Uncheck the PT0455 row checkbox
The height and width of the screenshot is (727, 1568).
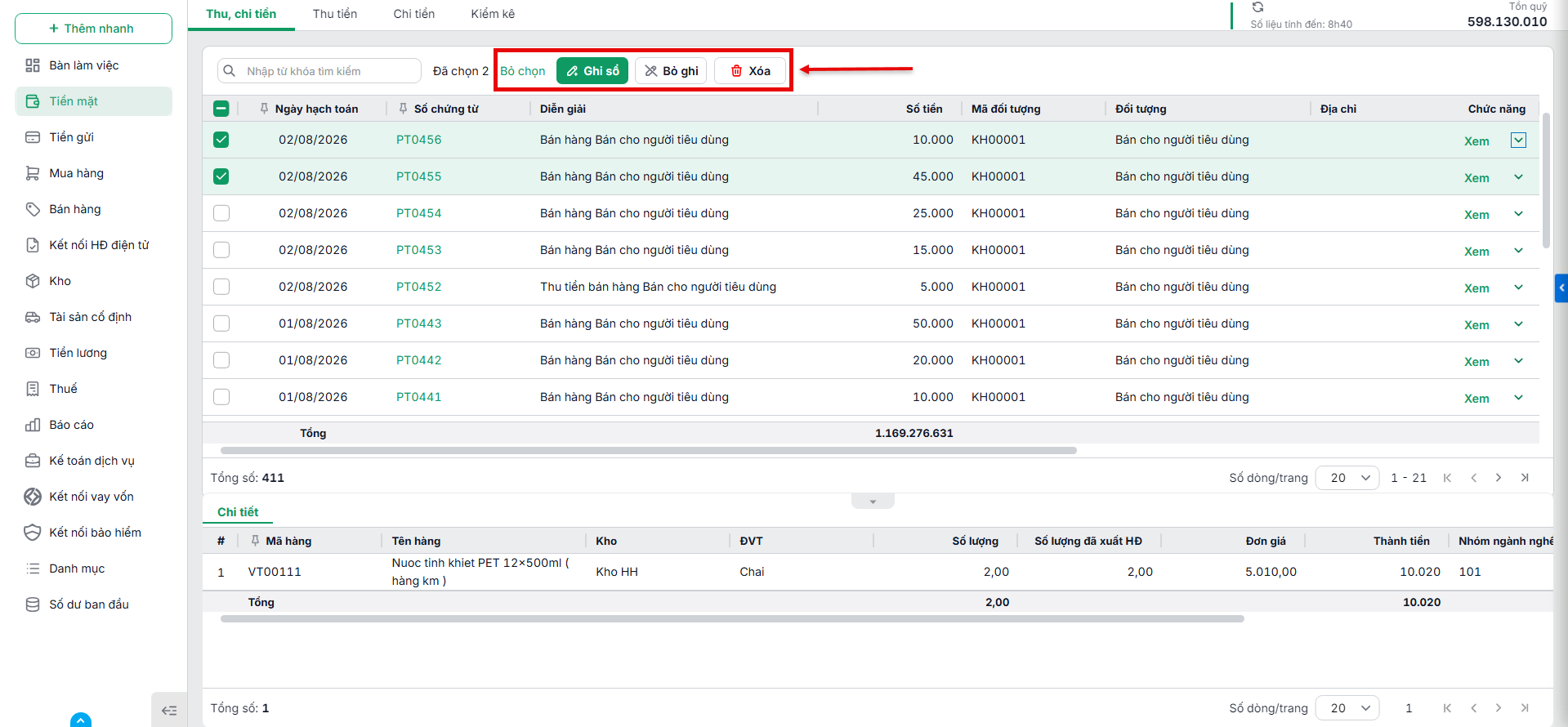click(221, 176)
